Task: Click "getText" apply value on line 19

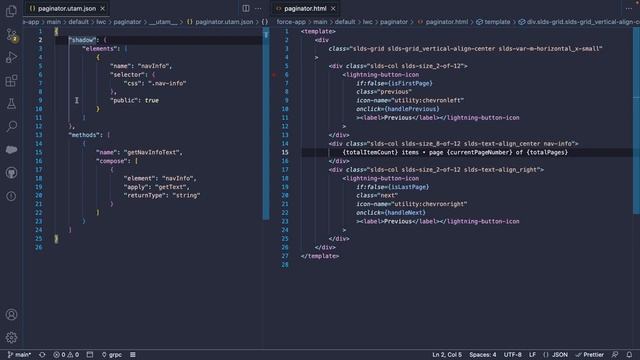Action: (171, 187)
